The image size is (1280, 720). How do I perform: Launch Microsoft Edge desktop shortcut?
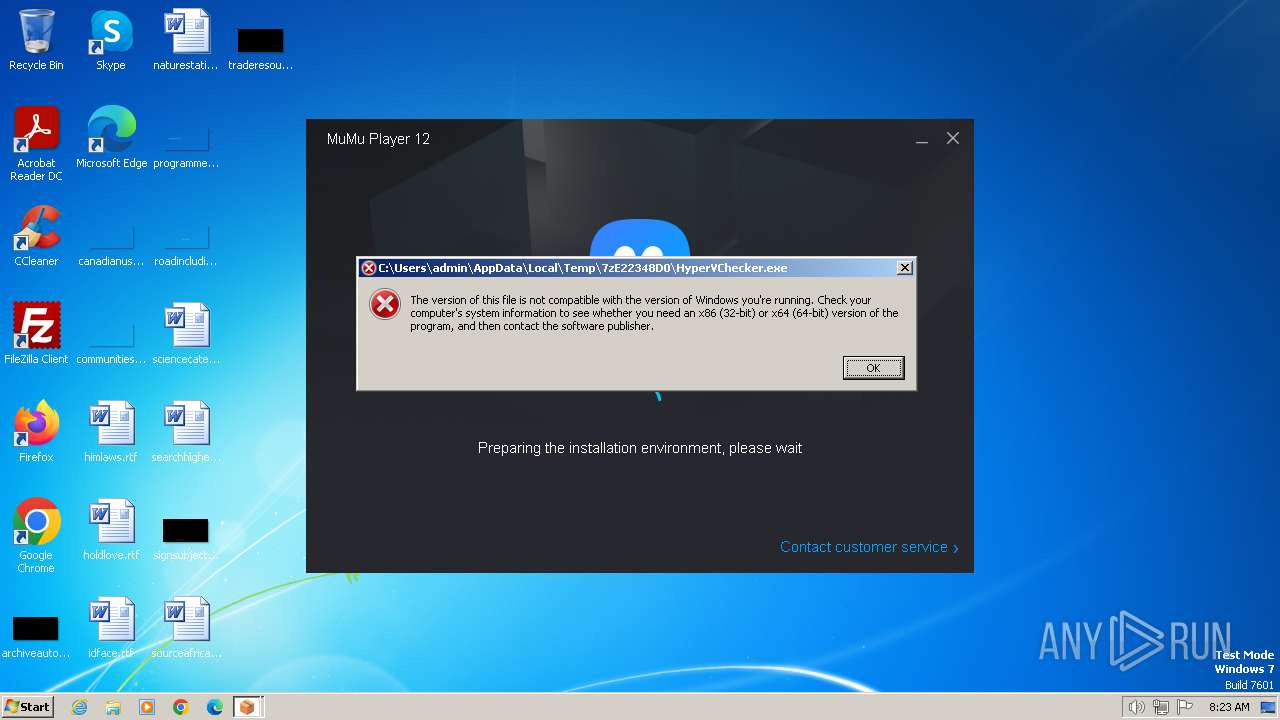(111, 138)
